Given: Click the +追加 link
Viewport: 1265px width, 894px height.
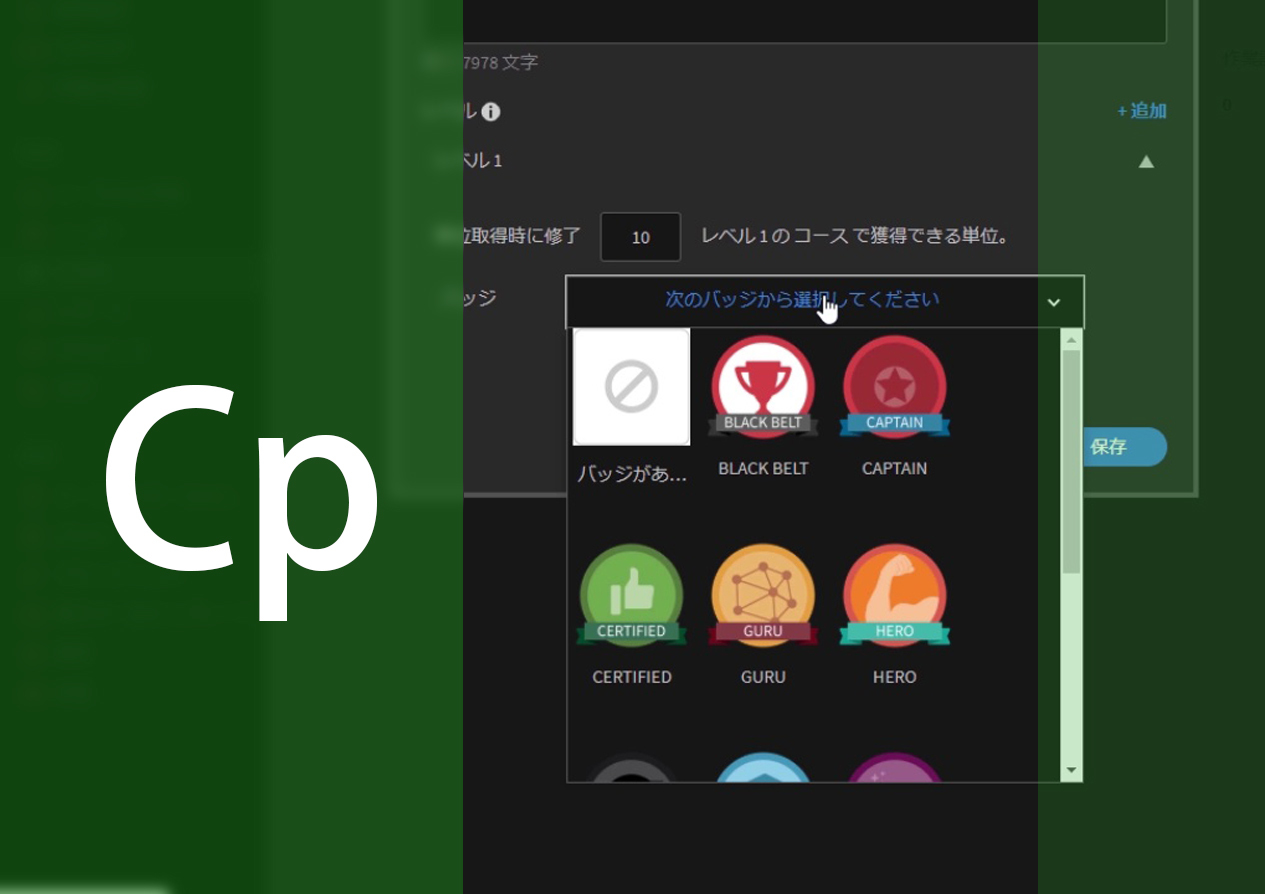Looking at the screenshot, I should [x=1141, y=111].
